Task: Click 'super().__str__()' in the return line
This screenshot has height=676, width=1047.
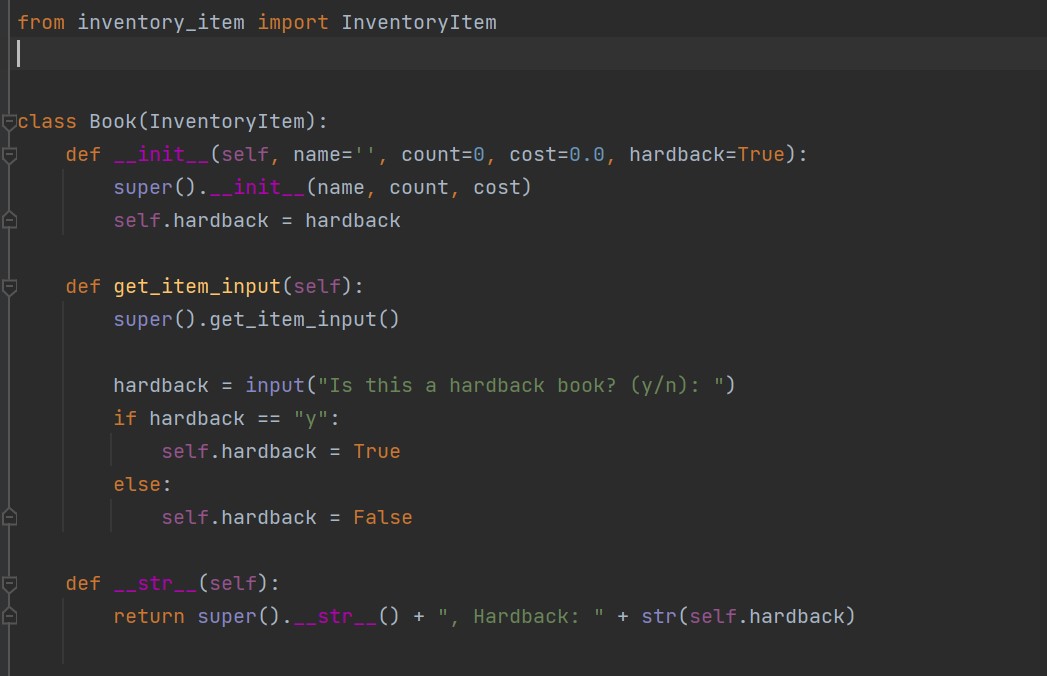Action: point(298,616)
